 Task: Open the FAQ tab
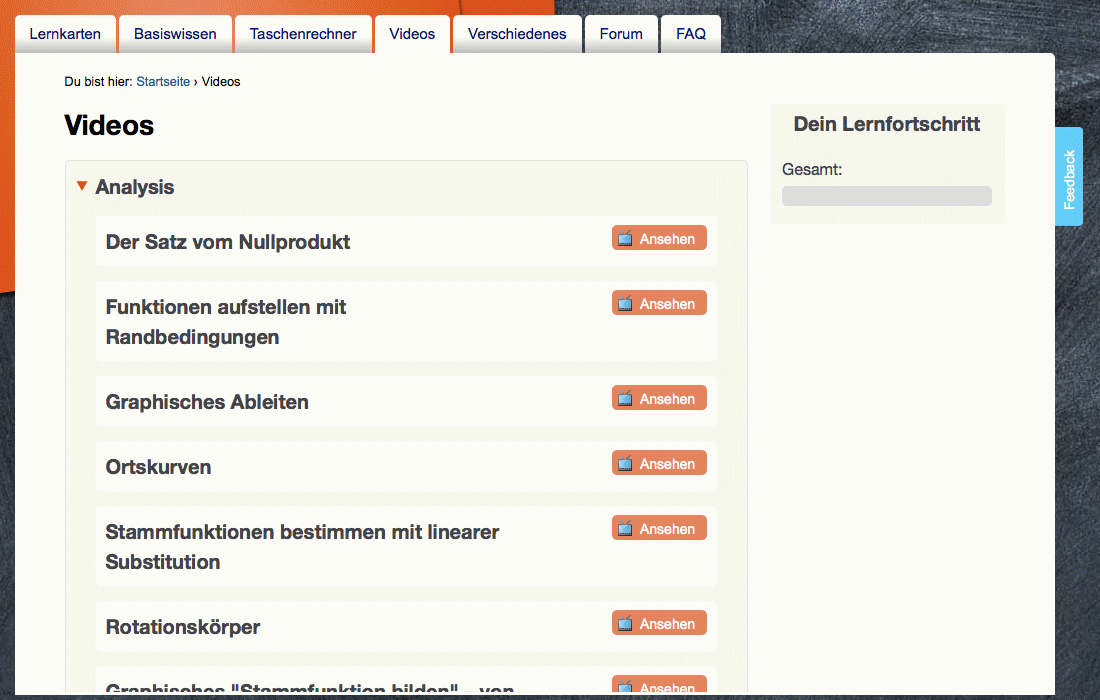tap(691, 34)
